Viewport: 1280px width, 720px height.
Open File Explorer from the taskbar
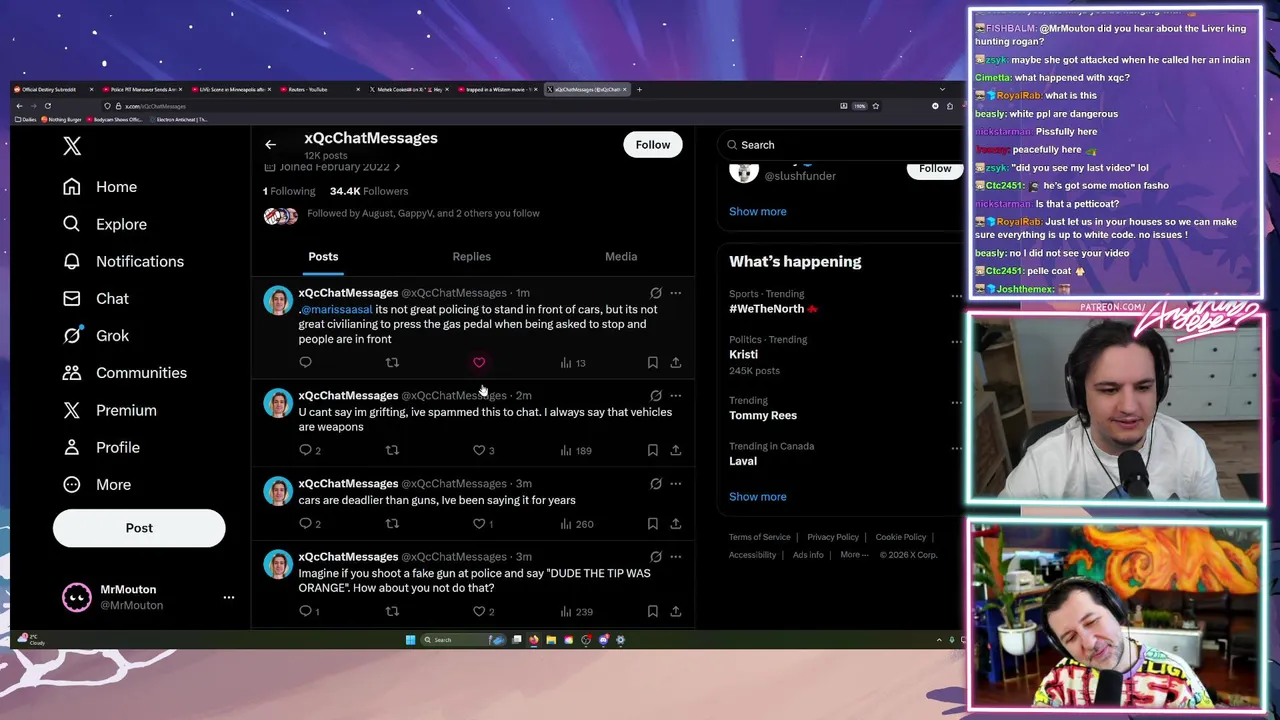point(551,640)
